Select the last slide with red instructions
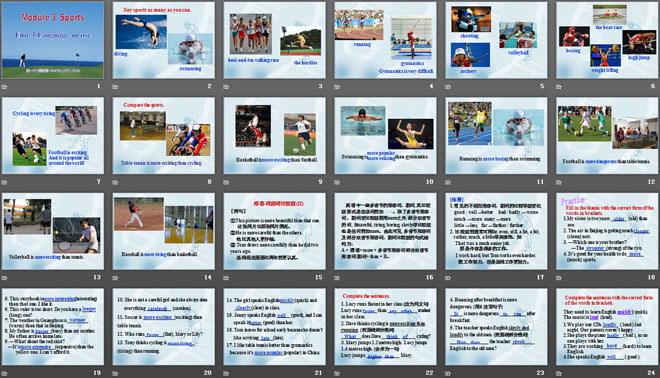 point(607,327)
